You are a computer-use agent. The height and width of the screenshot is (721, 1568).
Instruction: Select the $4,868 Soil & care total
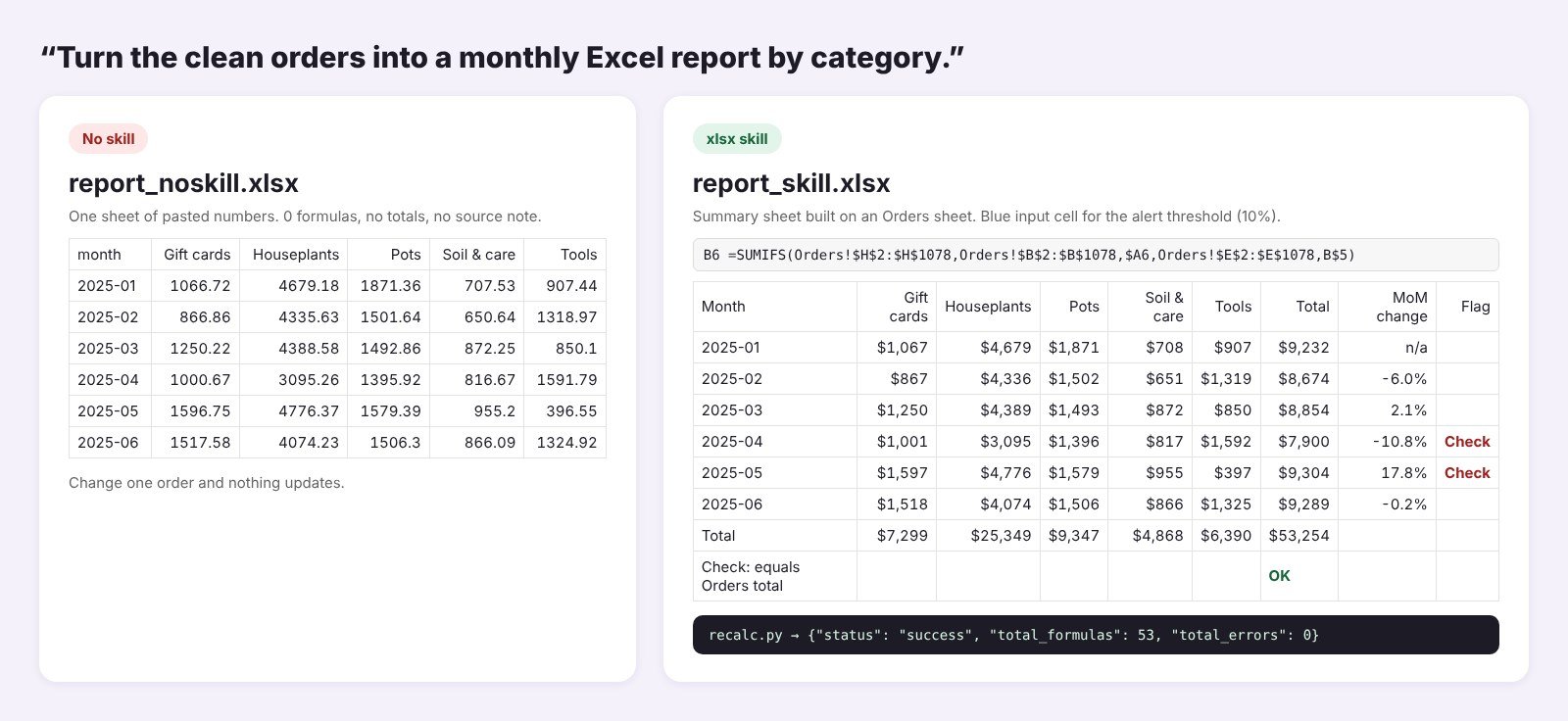click(x=1150, y=536)
